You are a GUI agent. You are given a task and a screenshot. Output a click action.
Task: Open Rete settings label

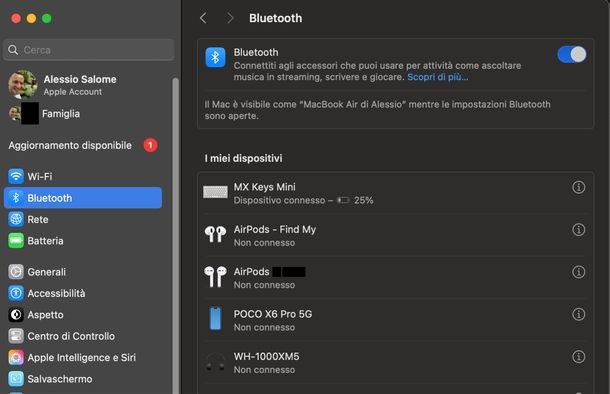click(x=38, y=219)
